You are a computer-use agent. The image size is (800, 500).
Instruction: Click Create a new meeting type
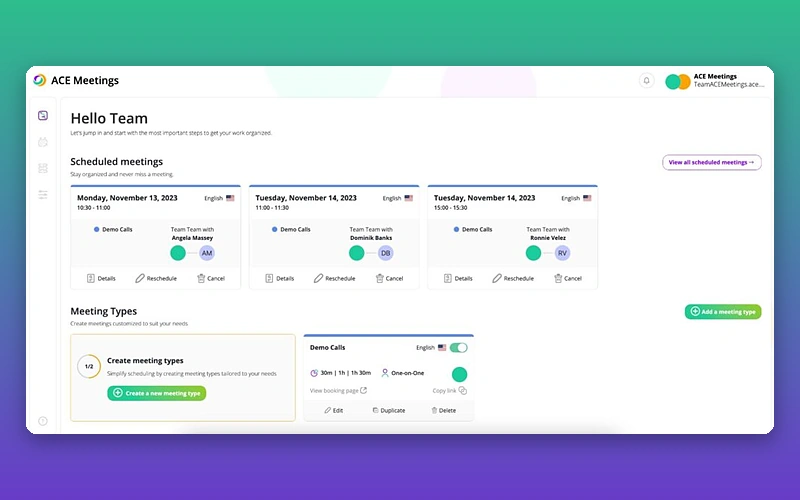[157, 393]
